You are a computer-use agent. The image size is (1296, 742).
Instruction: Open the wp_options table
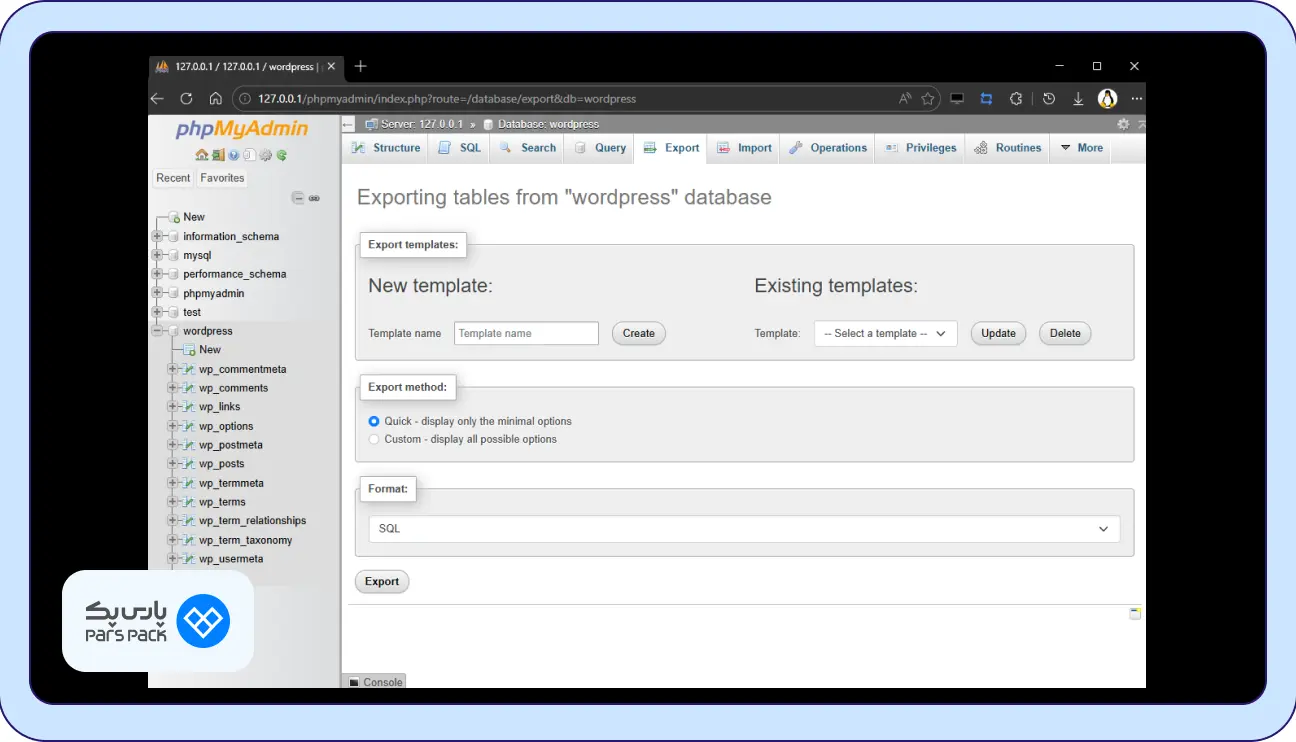[226, 426]
